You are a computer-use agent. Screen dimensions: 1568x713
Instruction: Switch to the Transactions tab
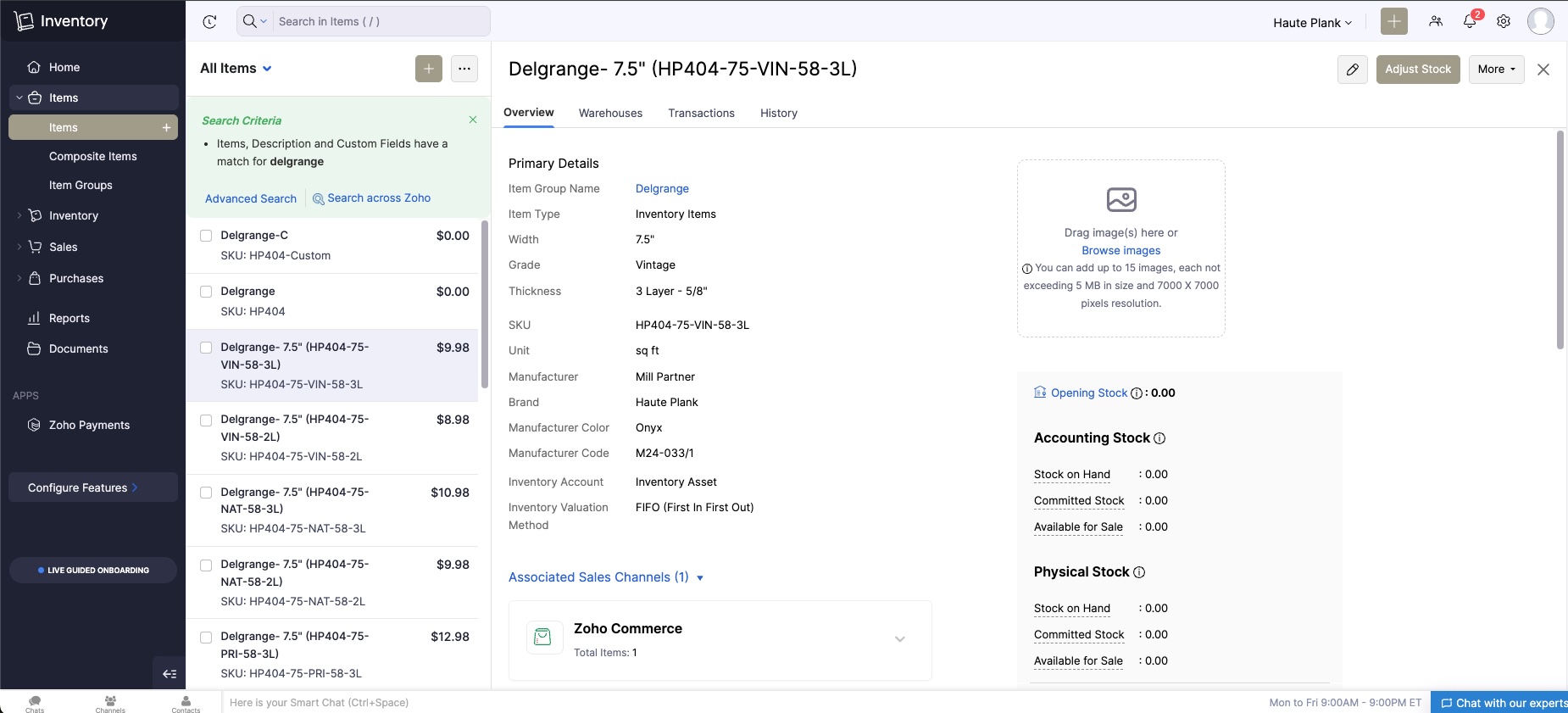point(701,114)
